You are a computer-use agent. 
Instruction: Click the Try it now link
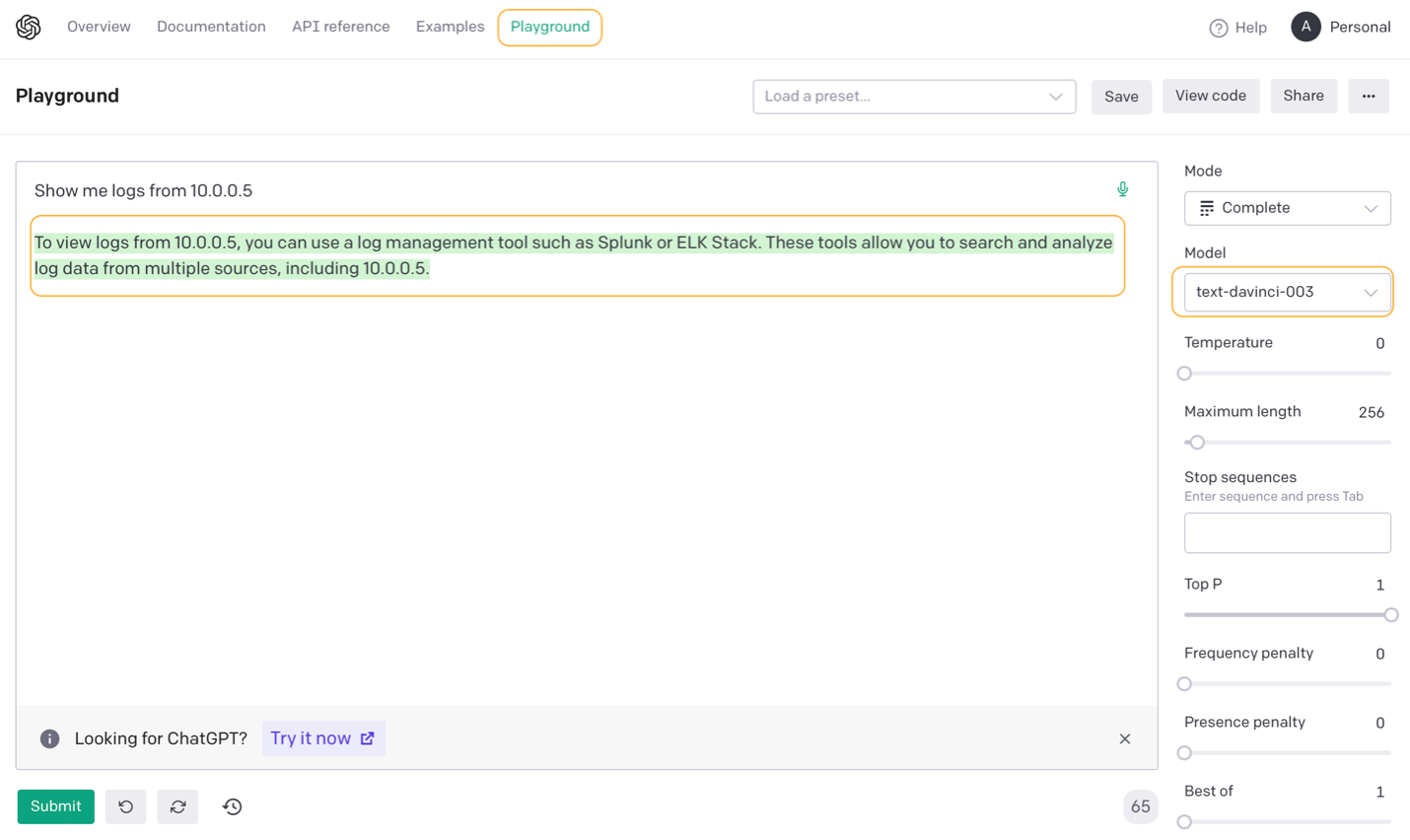[x=322, y=738]
